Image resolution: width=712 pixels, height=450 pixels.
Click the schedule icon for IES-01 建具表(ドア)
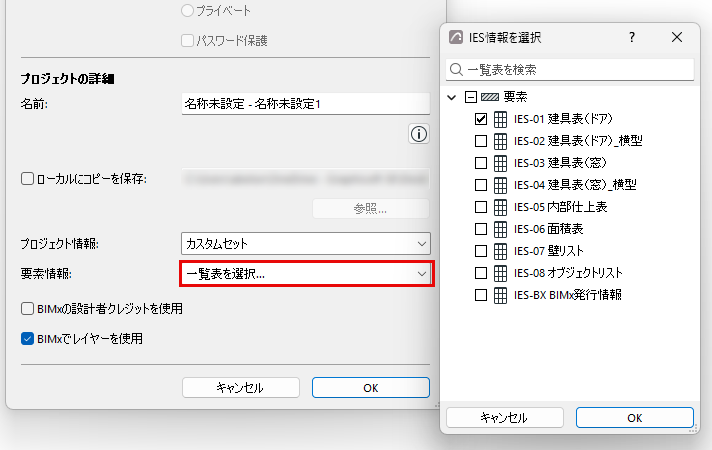[500, 119]
